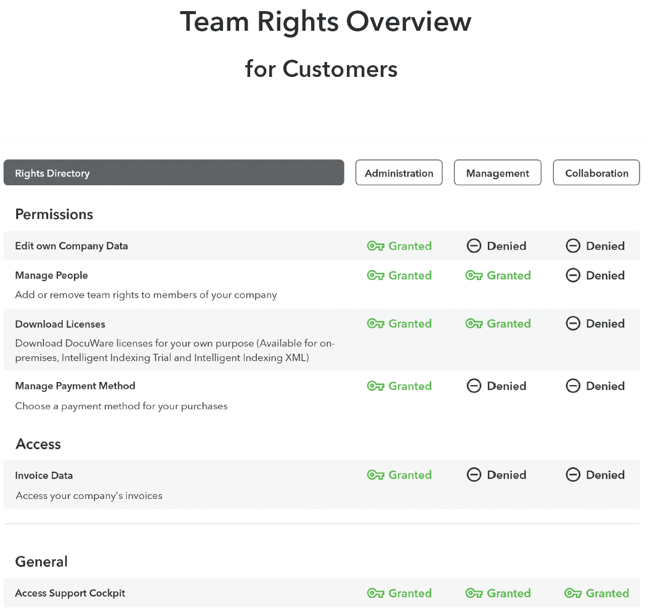
Task: Click the Management denied icon for Invoice Data
Action: click(474, 475)
